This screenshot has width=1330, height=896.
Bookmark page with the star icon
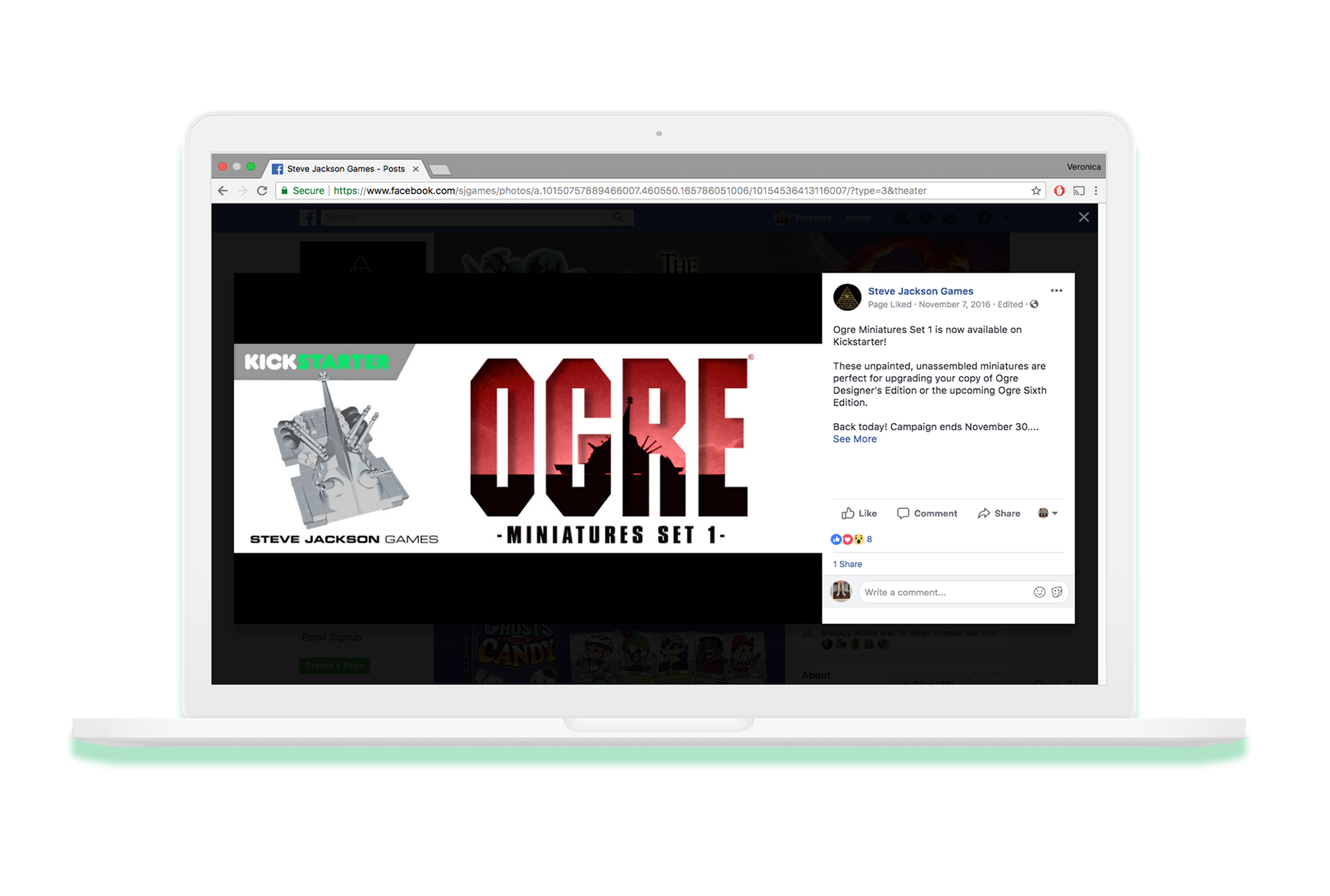tap(1036, 190)
